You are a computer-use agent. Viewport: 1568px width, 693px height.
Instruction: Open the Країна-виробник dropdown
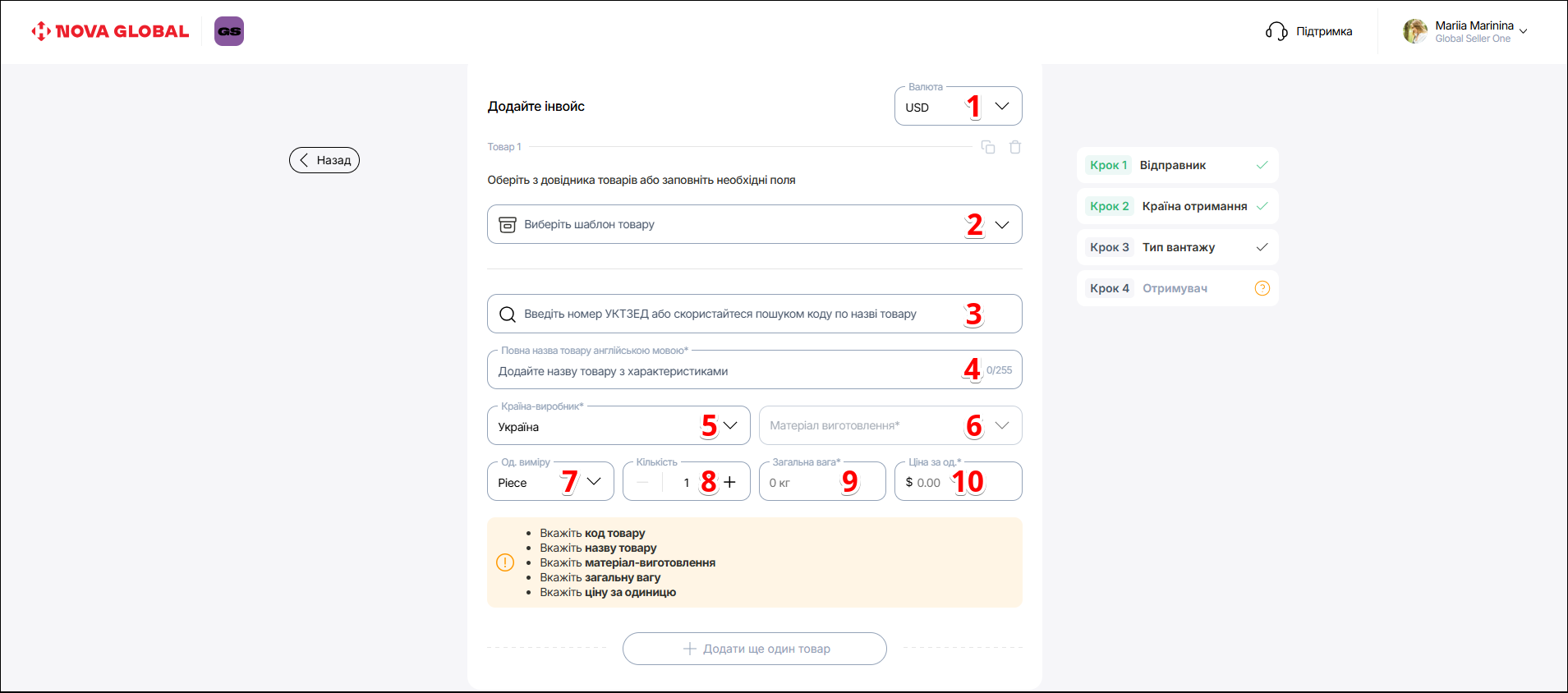[730, 425]
